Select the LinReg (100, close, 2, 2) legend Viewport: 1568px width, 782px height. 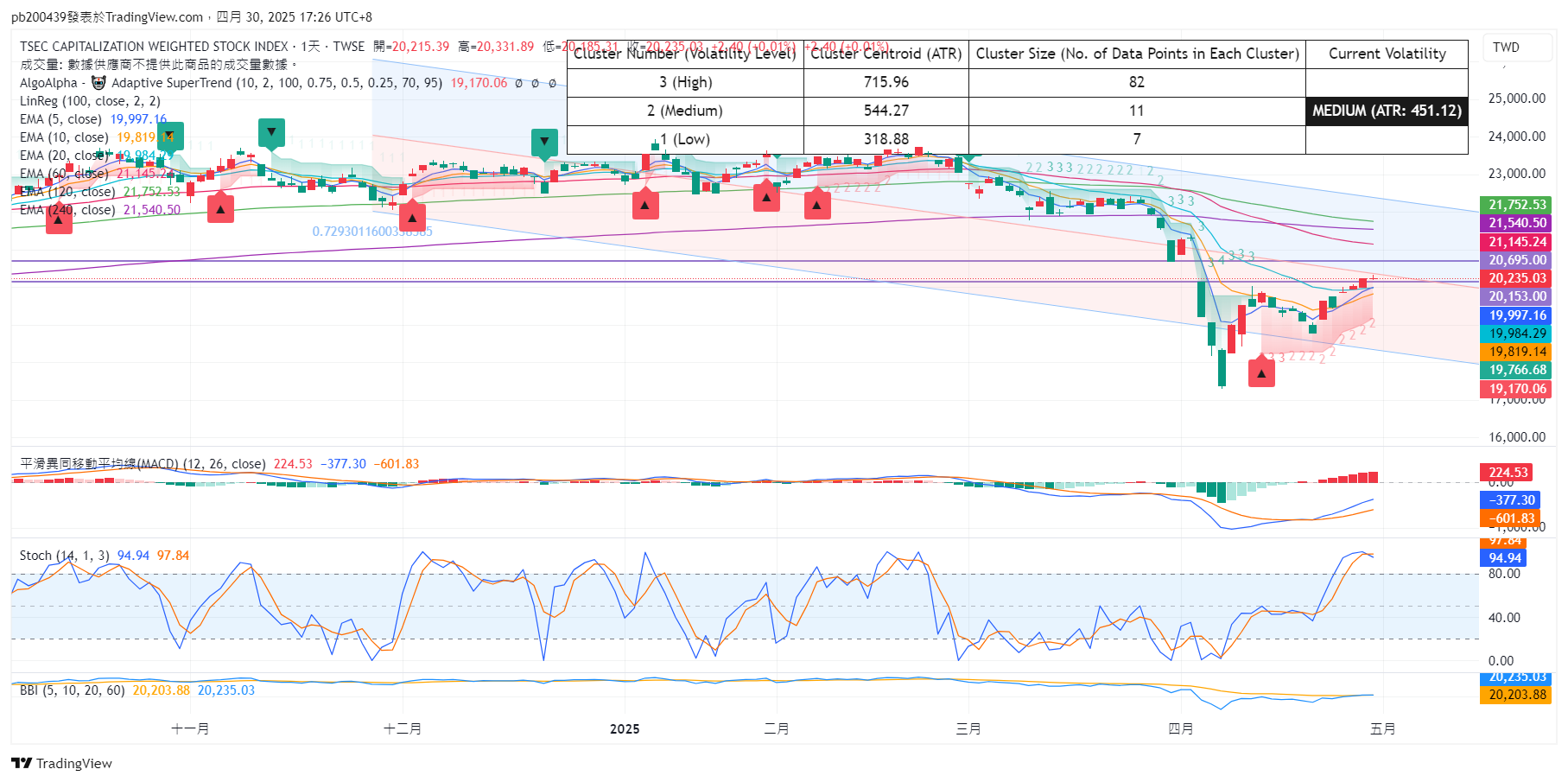pyautogui.click(x=90, y=101)
